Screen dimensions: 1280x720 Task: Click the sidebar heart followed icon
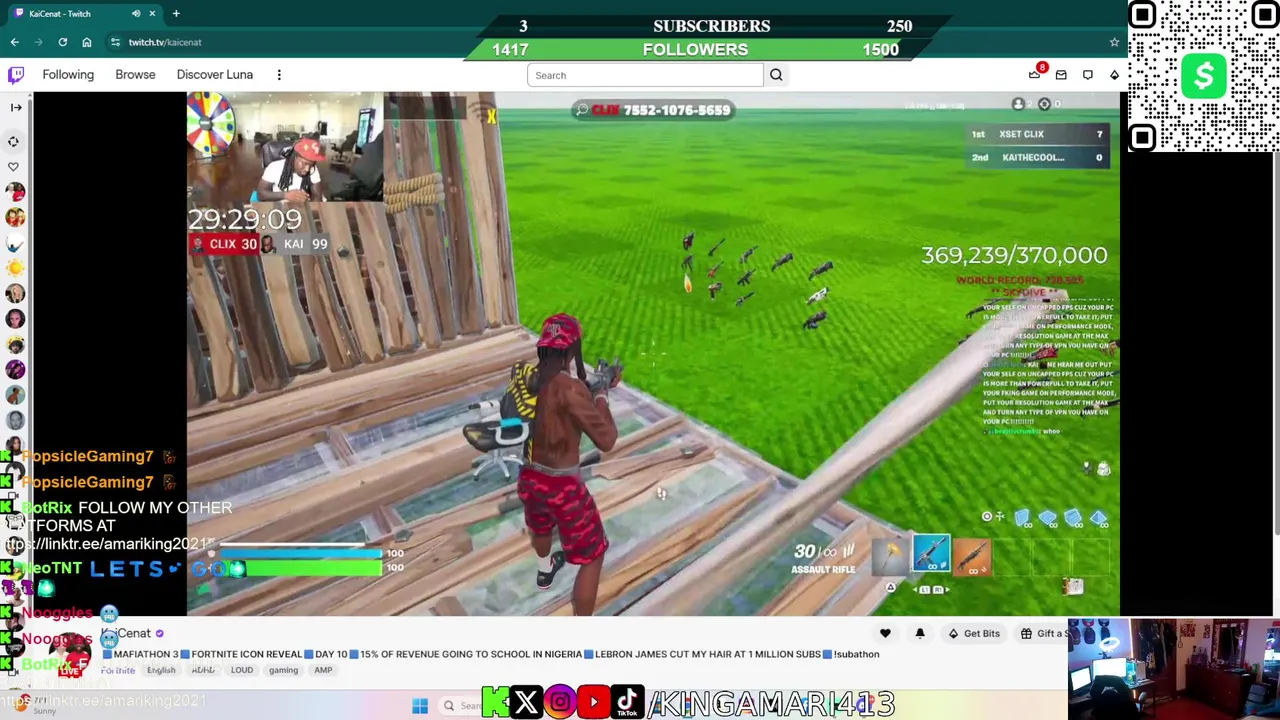pos(13,166)
